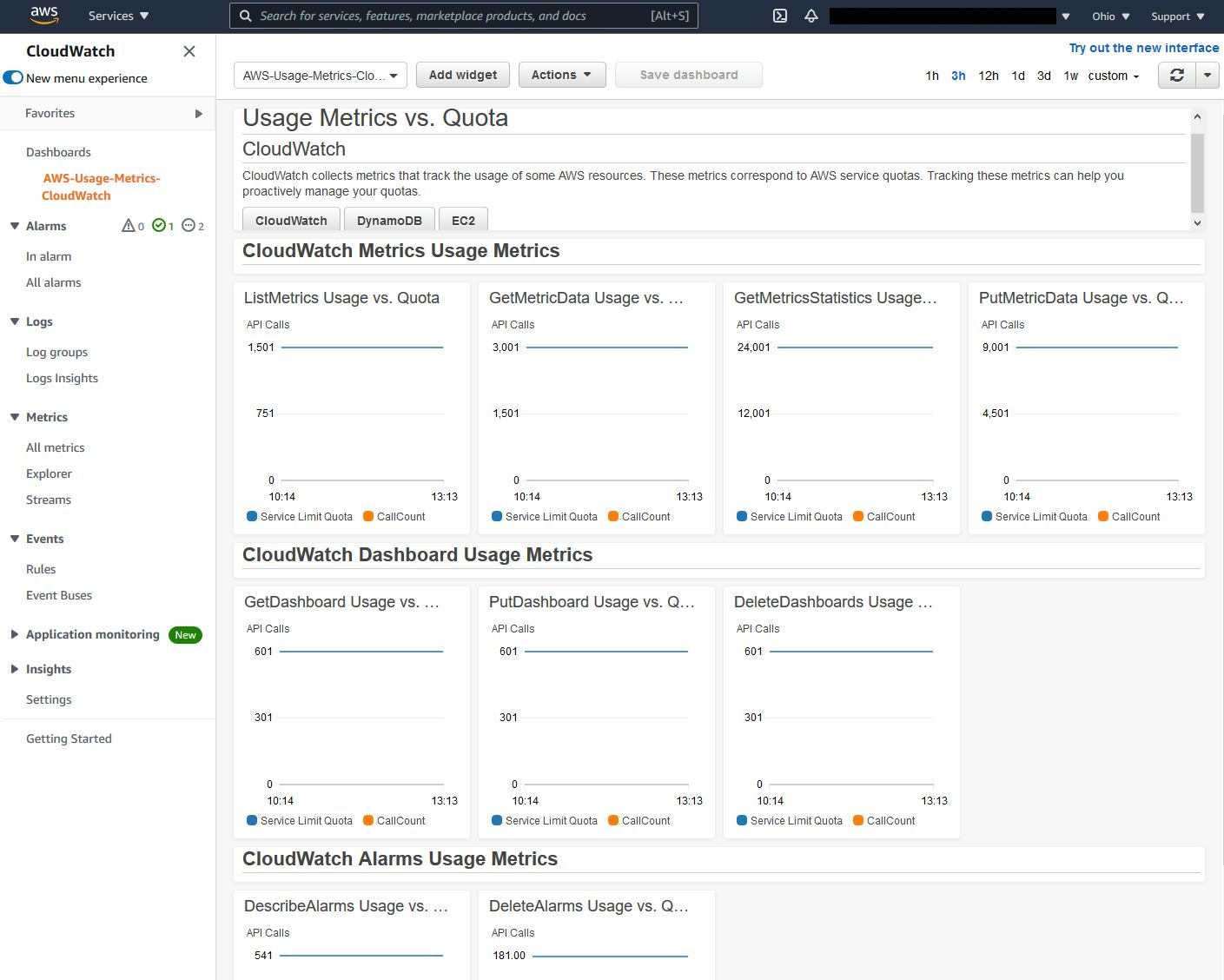Follow the Try out the new interface link

coord(1142,48)
